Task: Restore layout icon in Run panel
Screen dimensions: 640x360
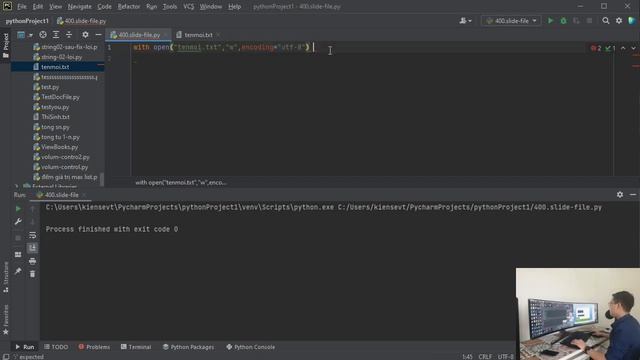Action: coord(18,254)
